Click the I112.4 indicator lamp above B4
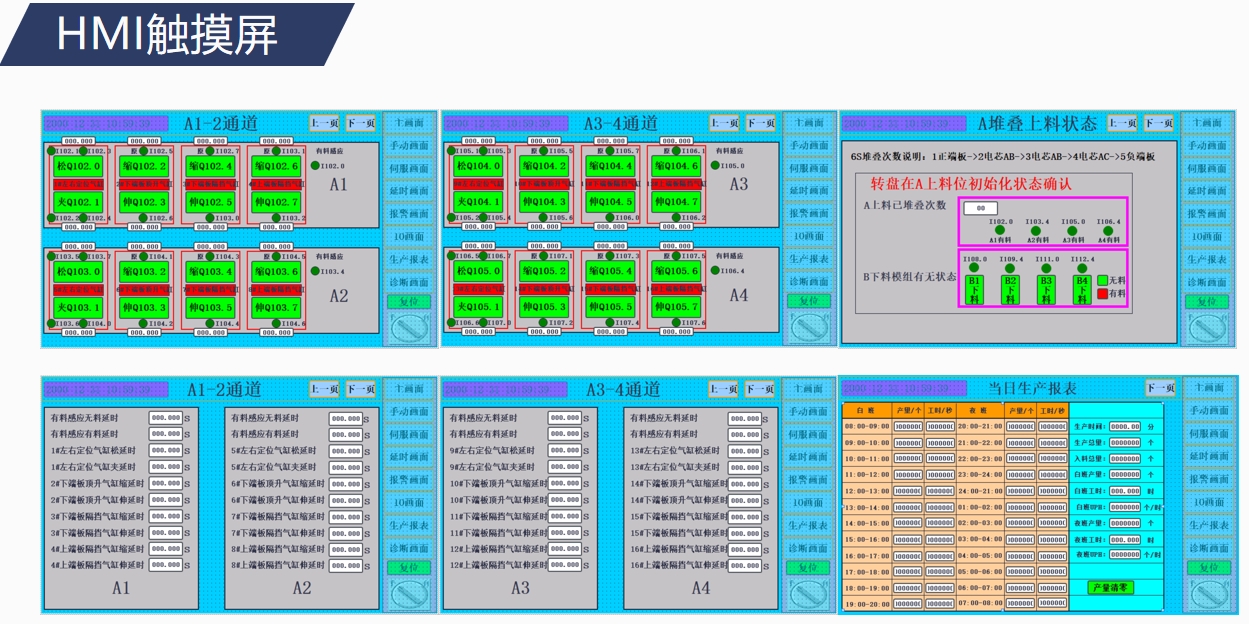Screen dimensions: 1249x624 1081,269
